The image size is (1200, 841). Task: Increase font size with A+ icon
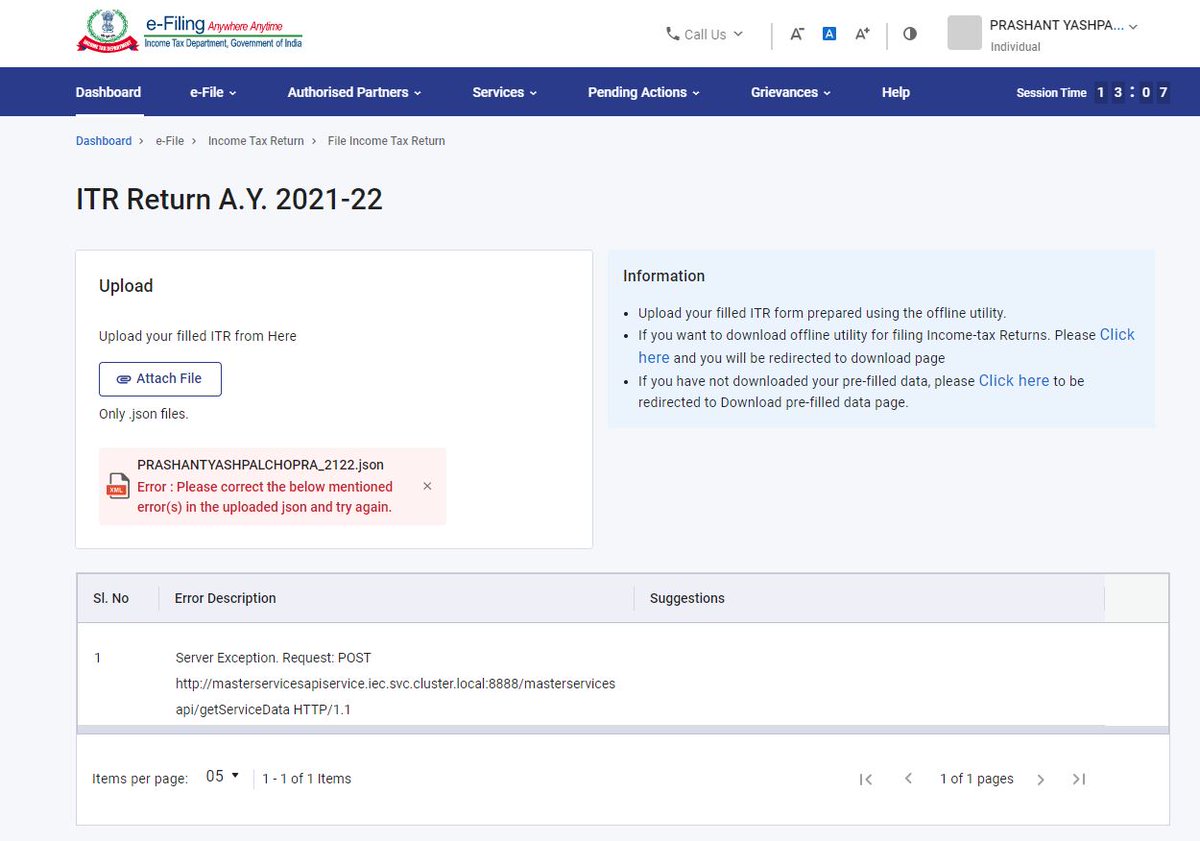tap(862, 34)
